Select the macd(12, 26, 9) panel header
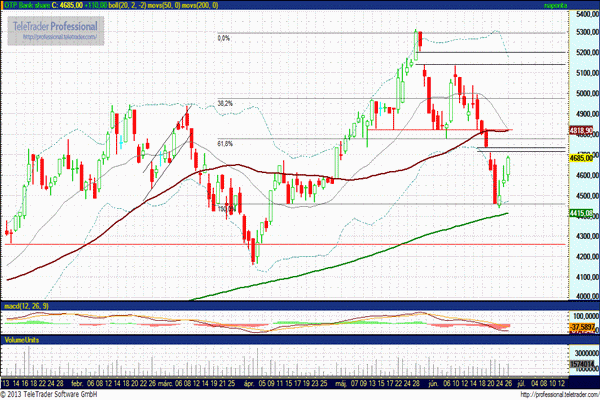Image resolution: width=600 pixels, height=400 pixels. pos(26,304)
